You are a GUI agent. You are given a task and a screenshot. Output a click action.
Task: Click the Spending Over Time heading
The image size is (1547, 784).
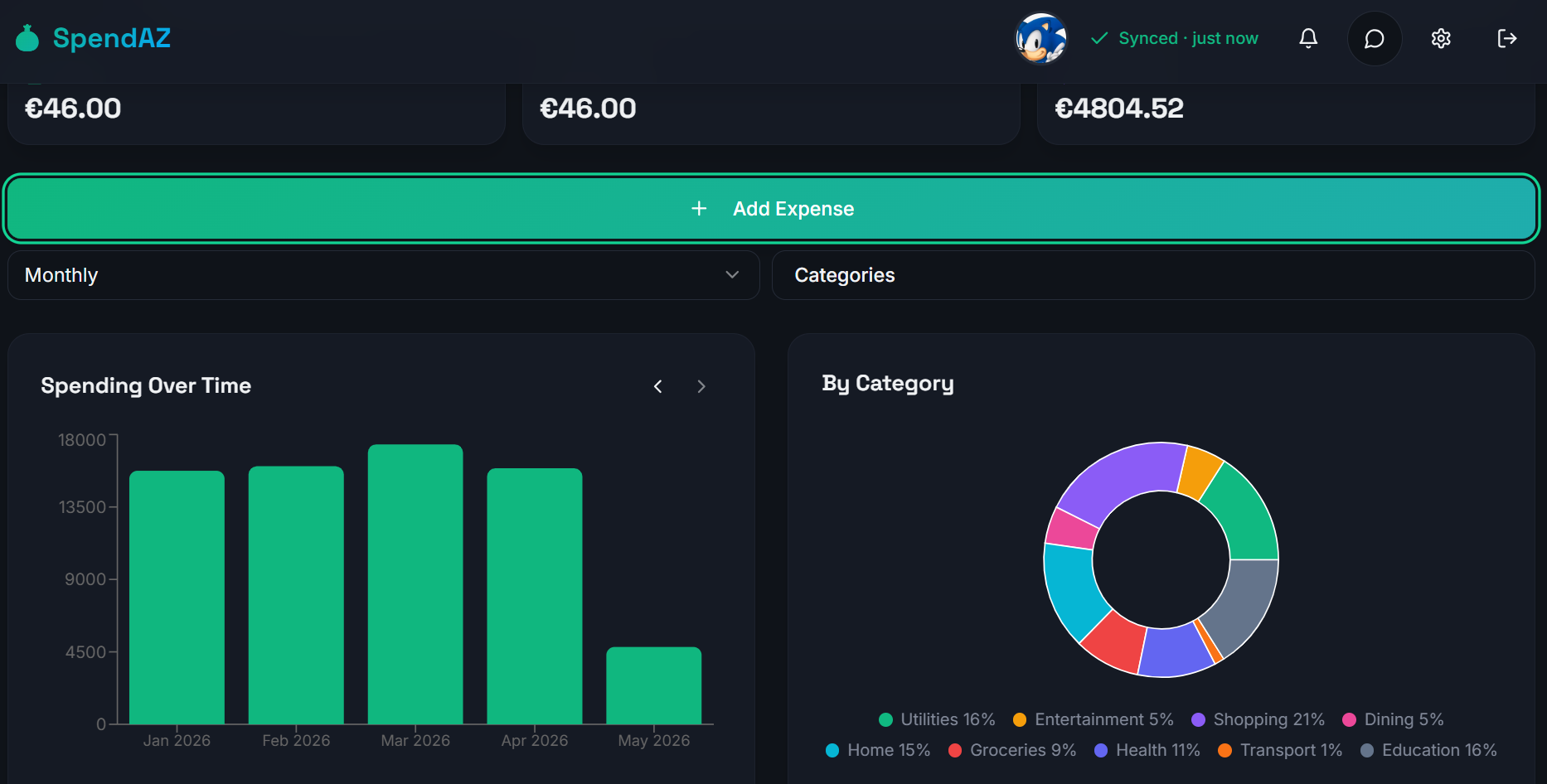(146, 385)
